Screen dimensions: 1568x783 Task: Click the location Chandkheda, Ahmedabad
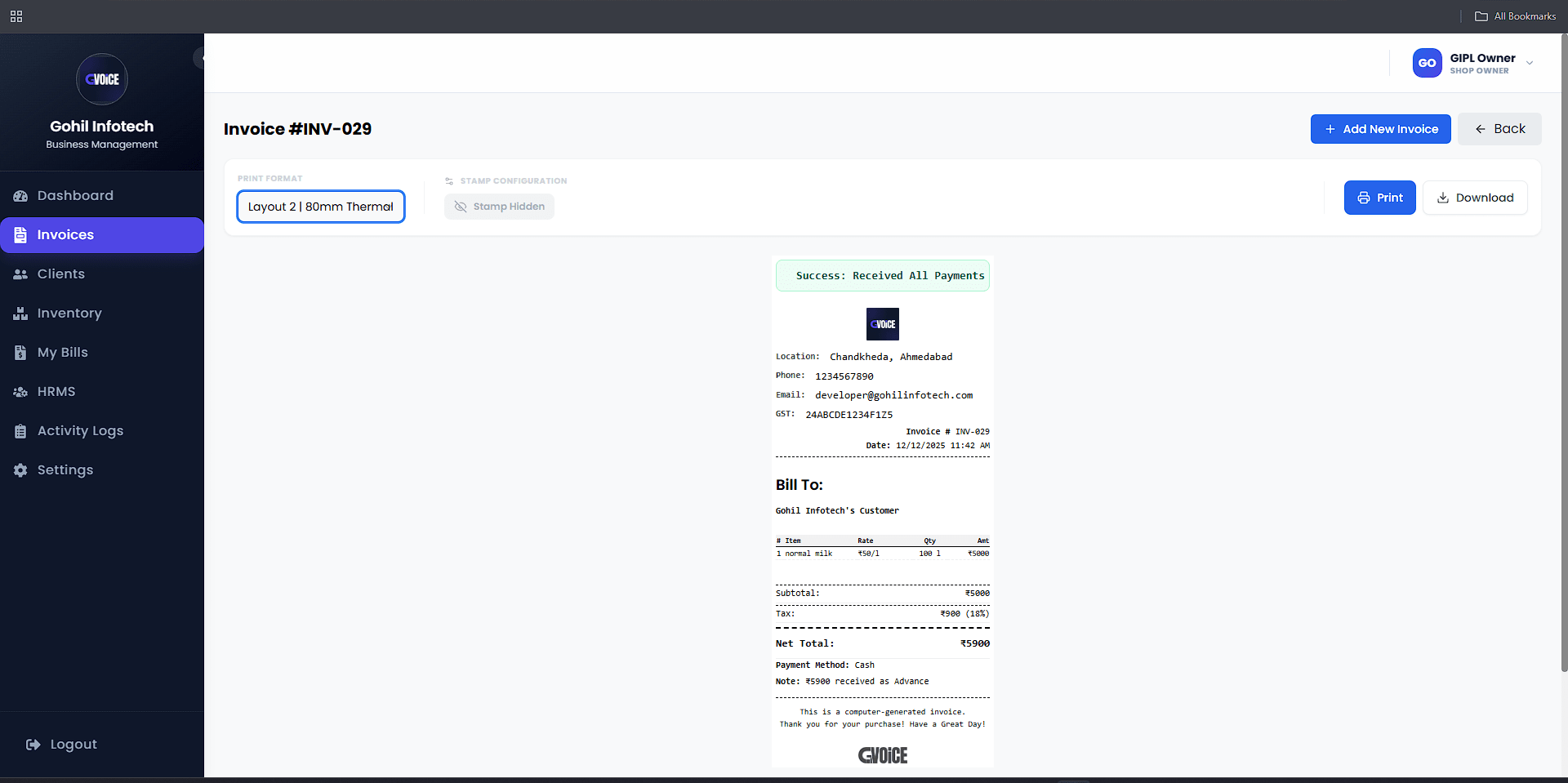click(891, 357)
